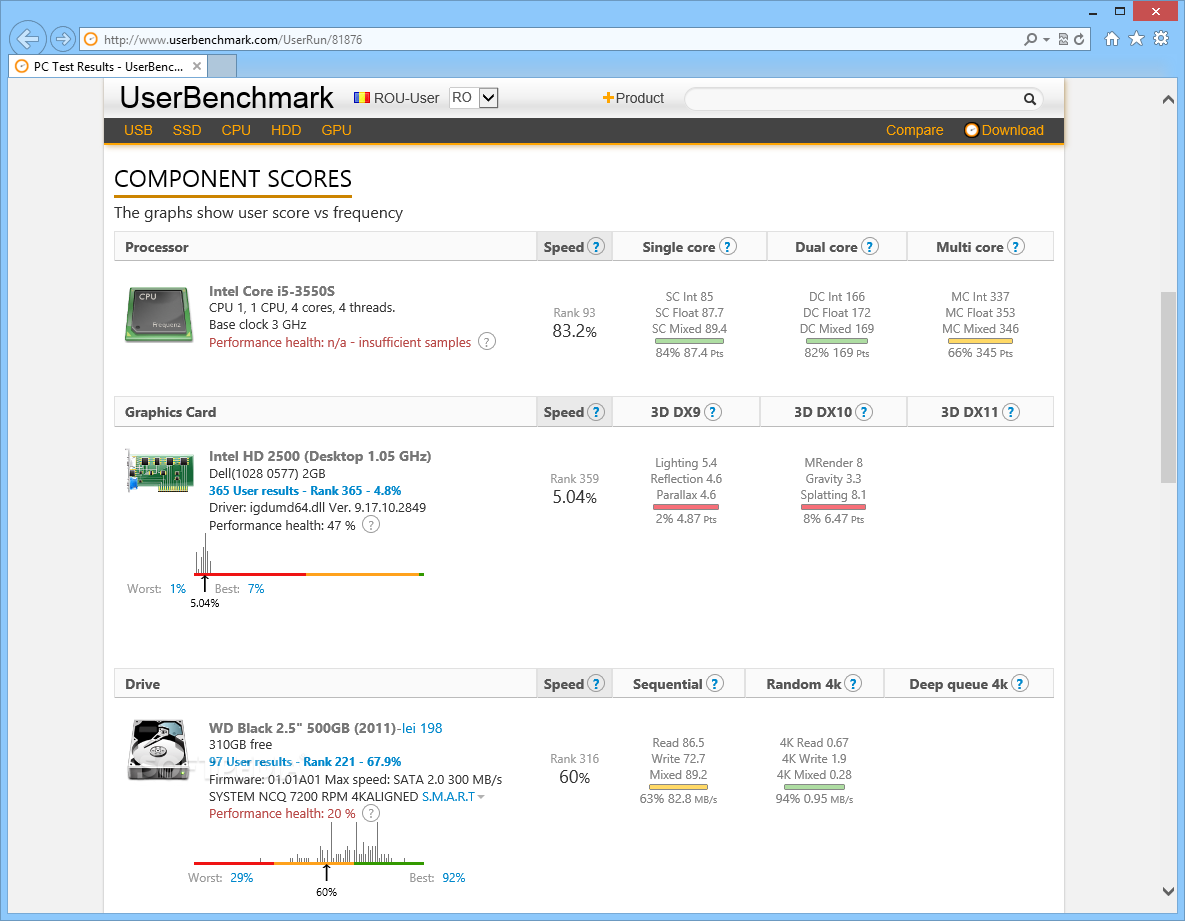The height and width of the screenshot is (921, 1185).
Task: Click the address bar search magnifier
Action: (1030, 39)
